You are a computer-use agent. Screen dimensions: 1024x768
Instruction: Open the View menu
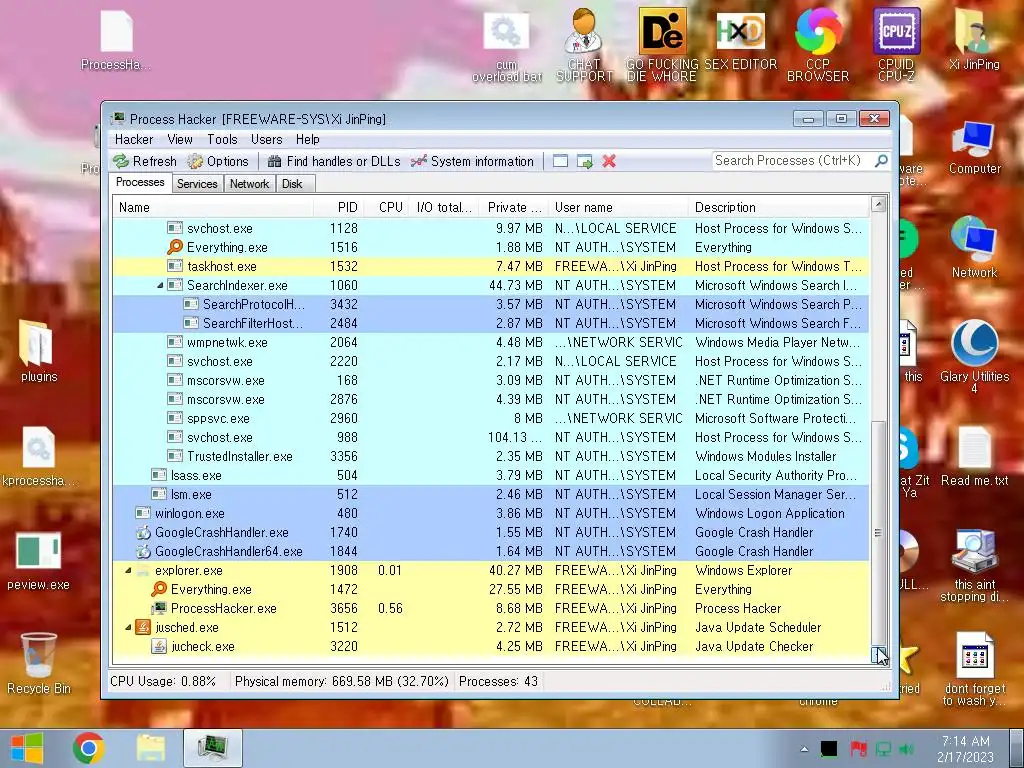180,139
